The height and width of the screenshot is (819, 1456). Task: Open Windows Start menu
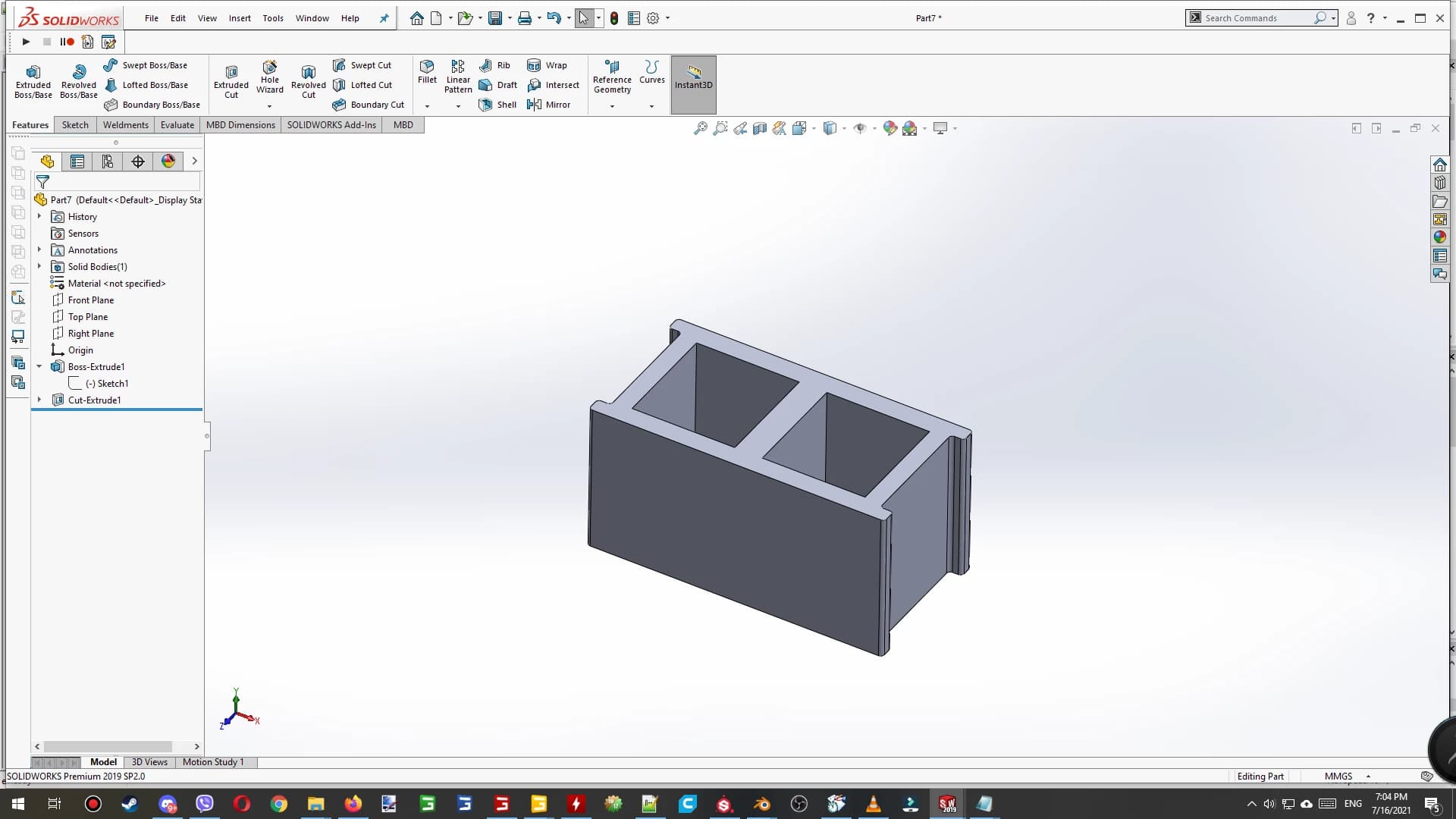(x=18, y=804)
